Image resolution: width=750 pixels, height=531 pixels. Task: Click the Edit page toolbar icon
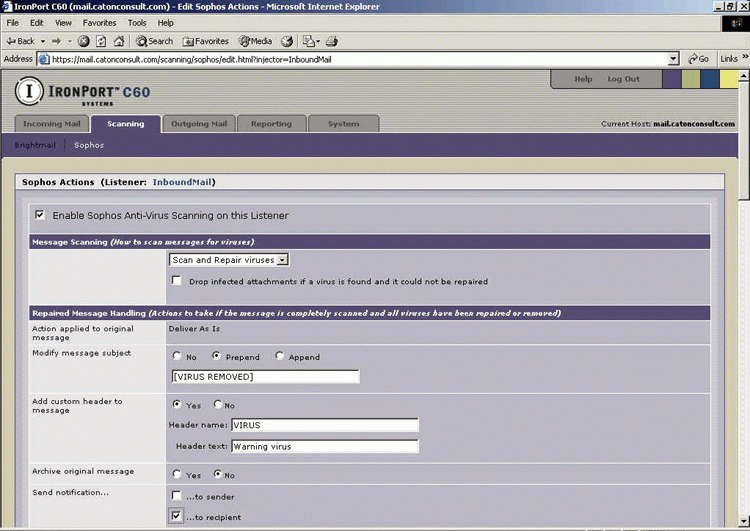[309, 41]
